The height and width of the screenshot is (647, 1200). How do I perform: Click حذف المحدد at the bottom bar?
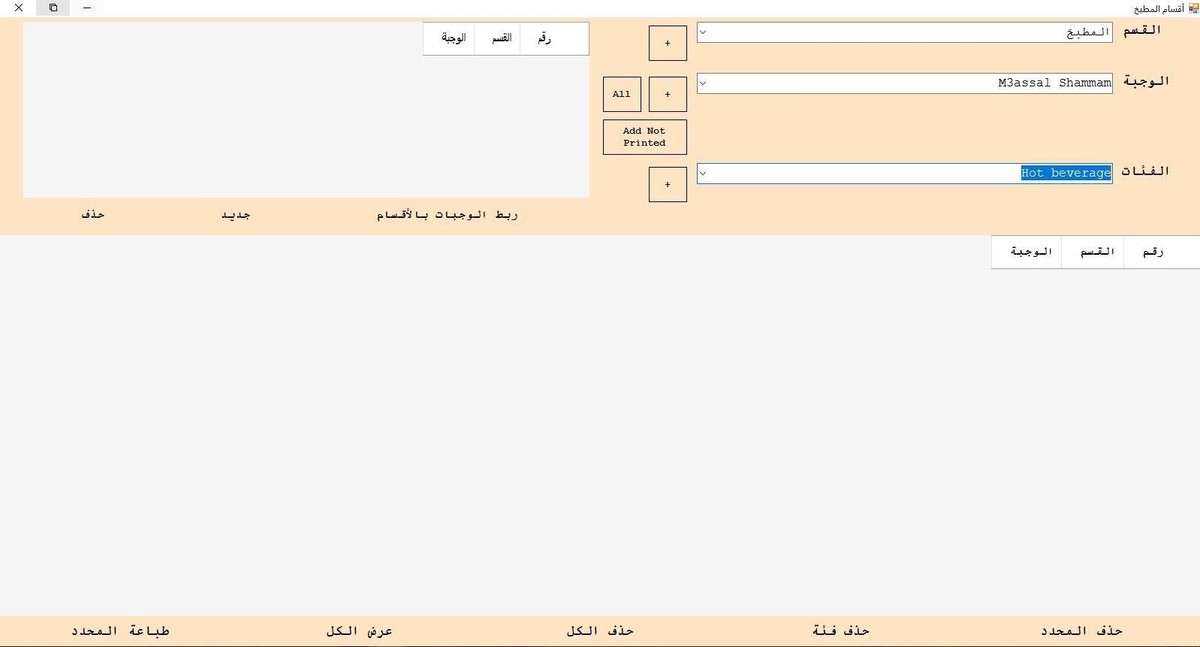pos(1081,631)
